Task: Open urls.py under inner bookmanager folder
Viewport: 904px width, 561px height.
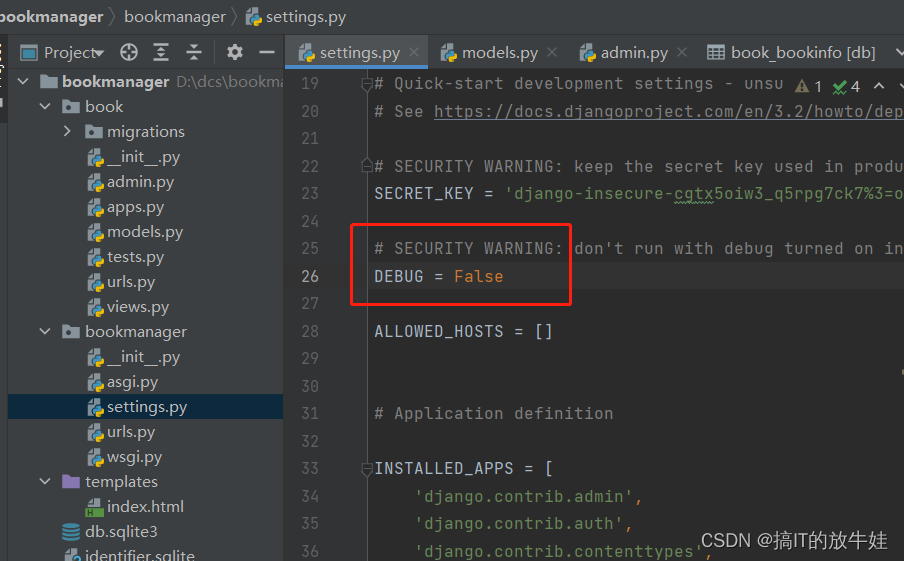Action: [x=121, y=432]
